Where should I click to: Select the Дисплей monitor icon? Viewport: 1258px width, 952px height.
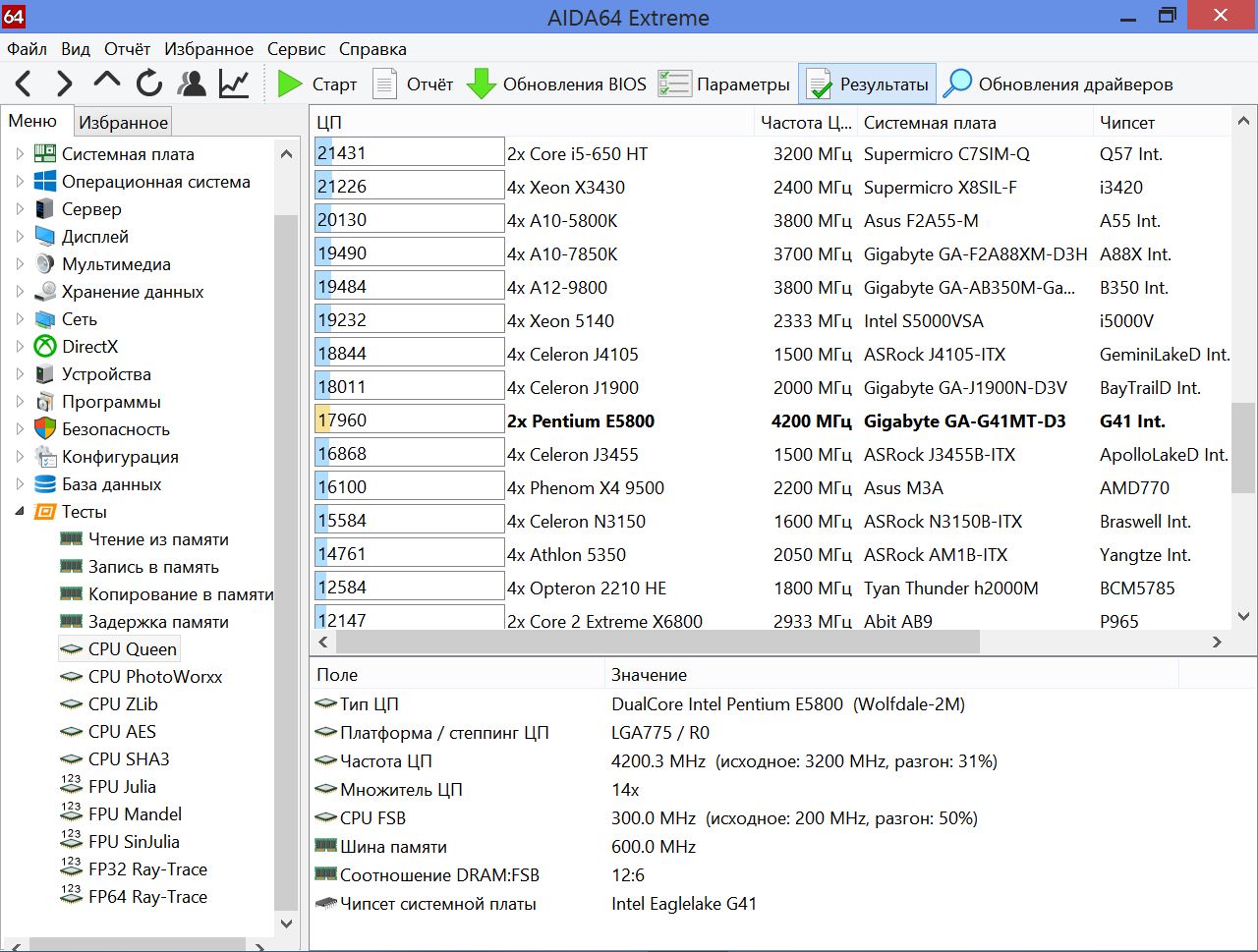click(45, 237)
